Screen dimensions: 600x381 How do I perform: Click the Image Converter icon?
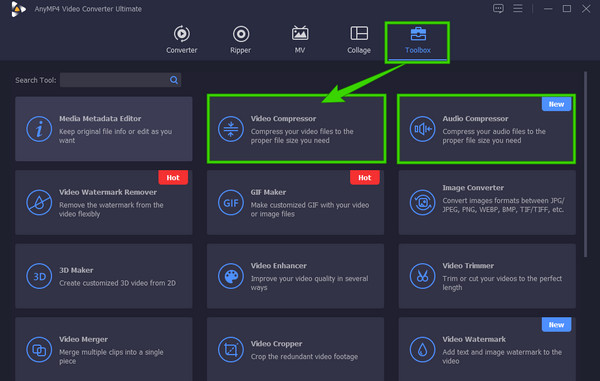click(422, 203)
